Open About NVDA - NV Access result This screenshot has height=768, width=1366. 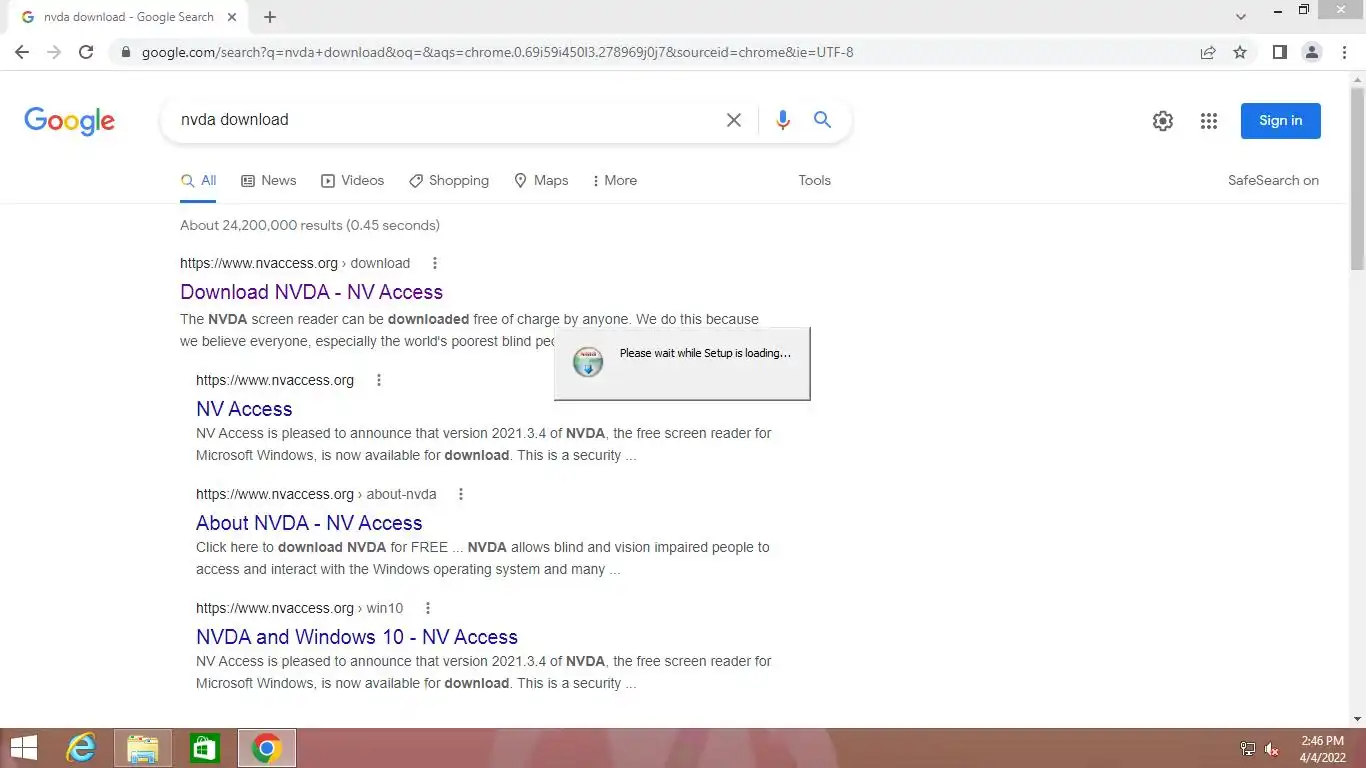(x=309, y=523)
